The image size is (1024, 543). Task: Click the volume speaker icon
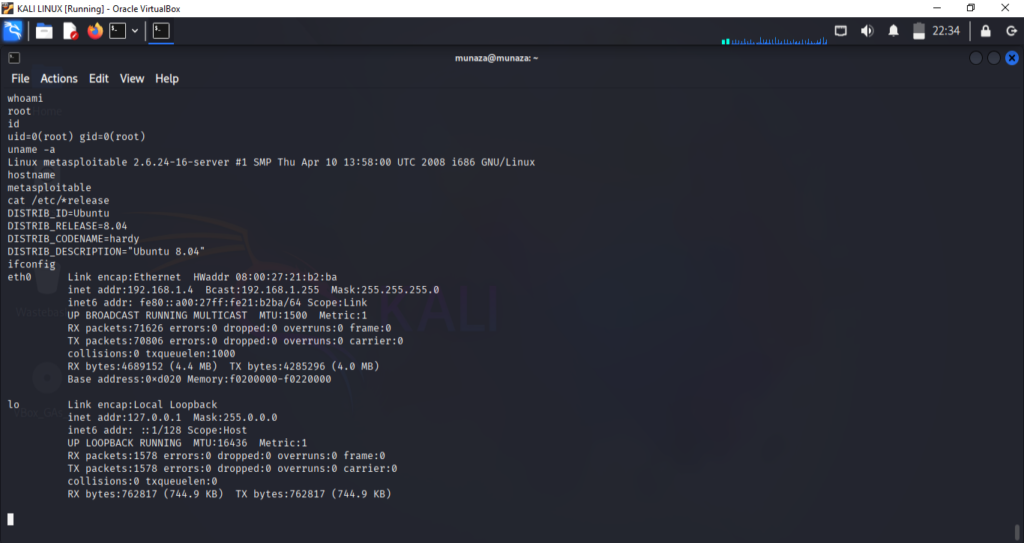click(x=867, y=31)
